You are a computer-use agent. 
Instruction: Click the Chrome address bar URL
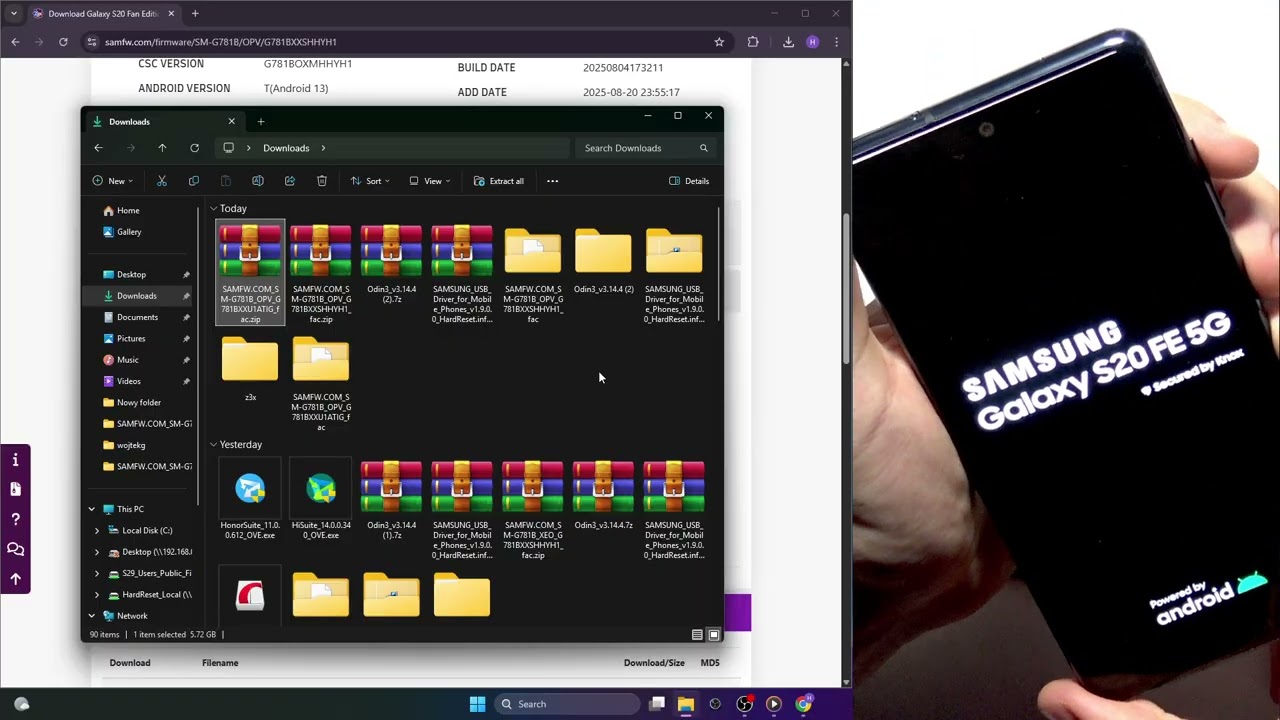pos(221,42)
